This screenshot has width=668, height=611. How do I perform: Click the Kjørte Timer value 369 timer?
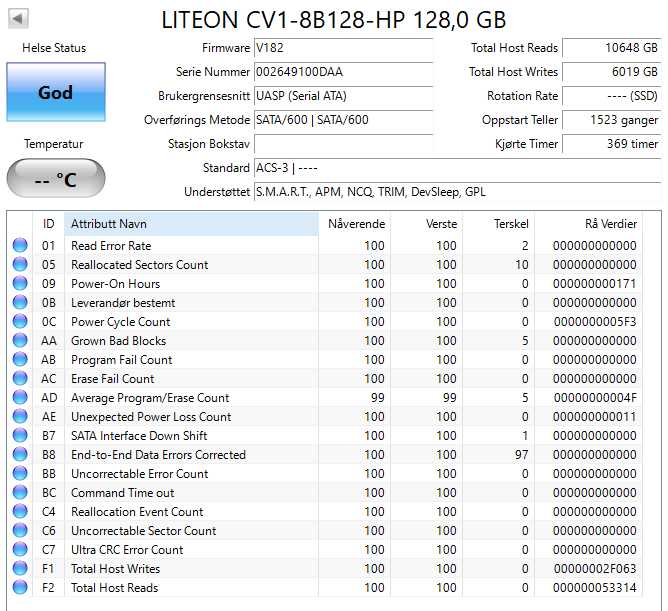point(612,144)
